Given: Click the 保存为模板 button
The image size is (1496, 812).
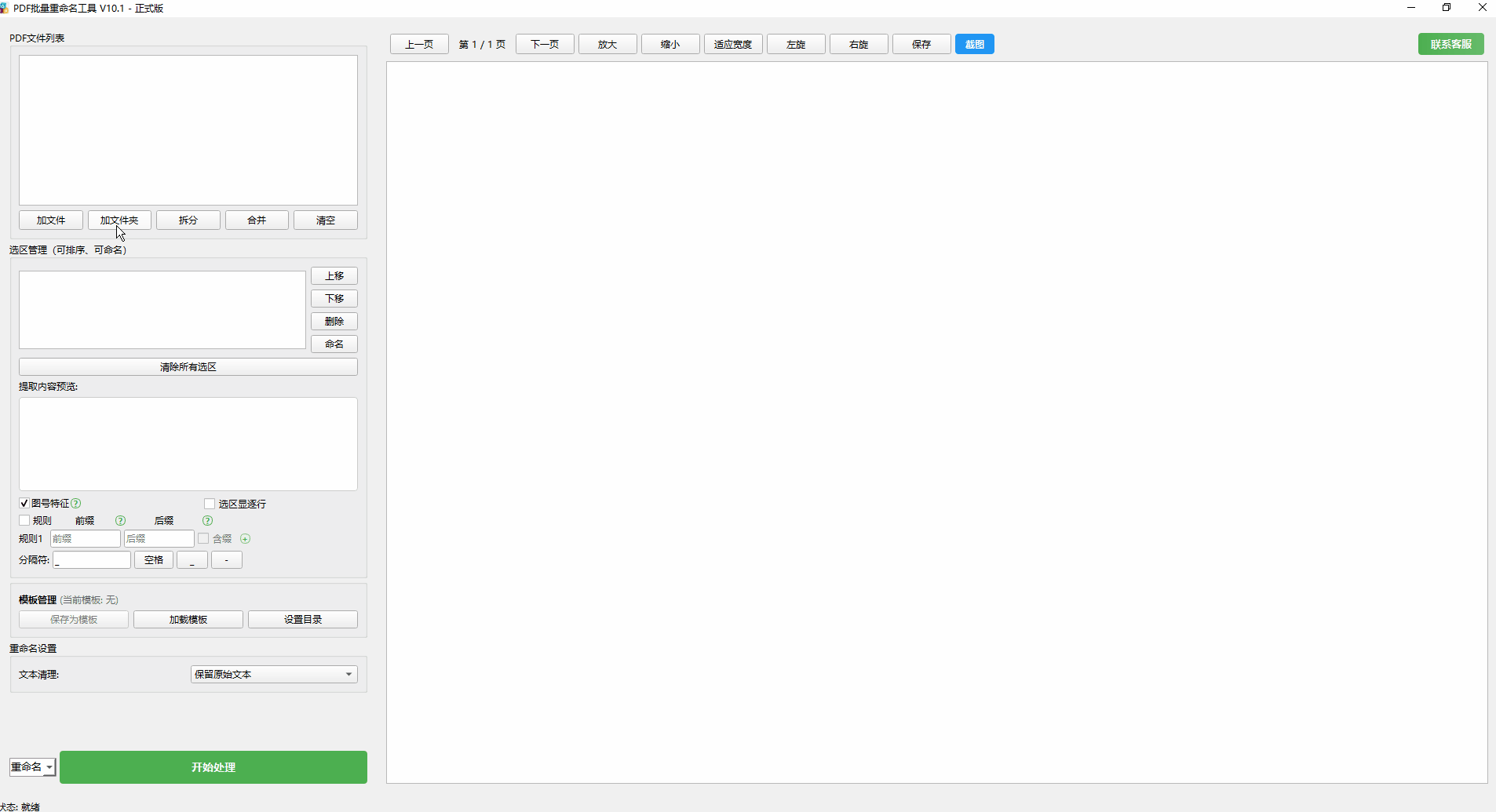Looking at the screenshot, I should click(x=74, y=620).
